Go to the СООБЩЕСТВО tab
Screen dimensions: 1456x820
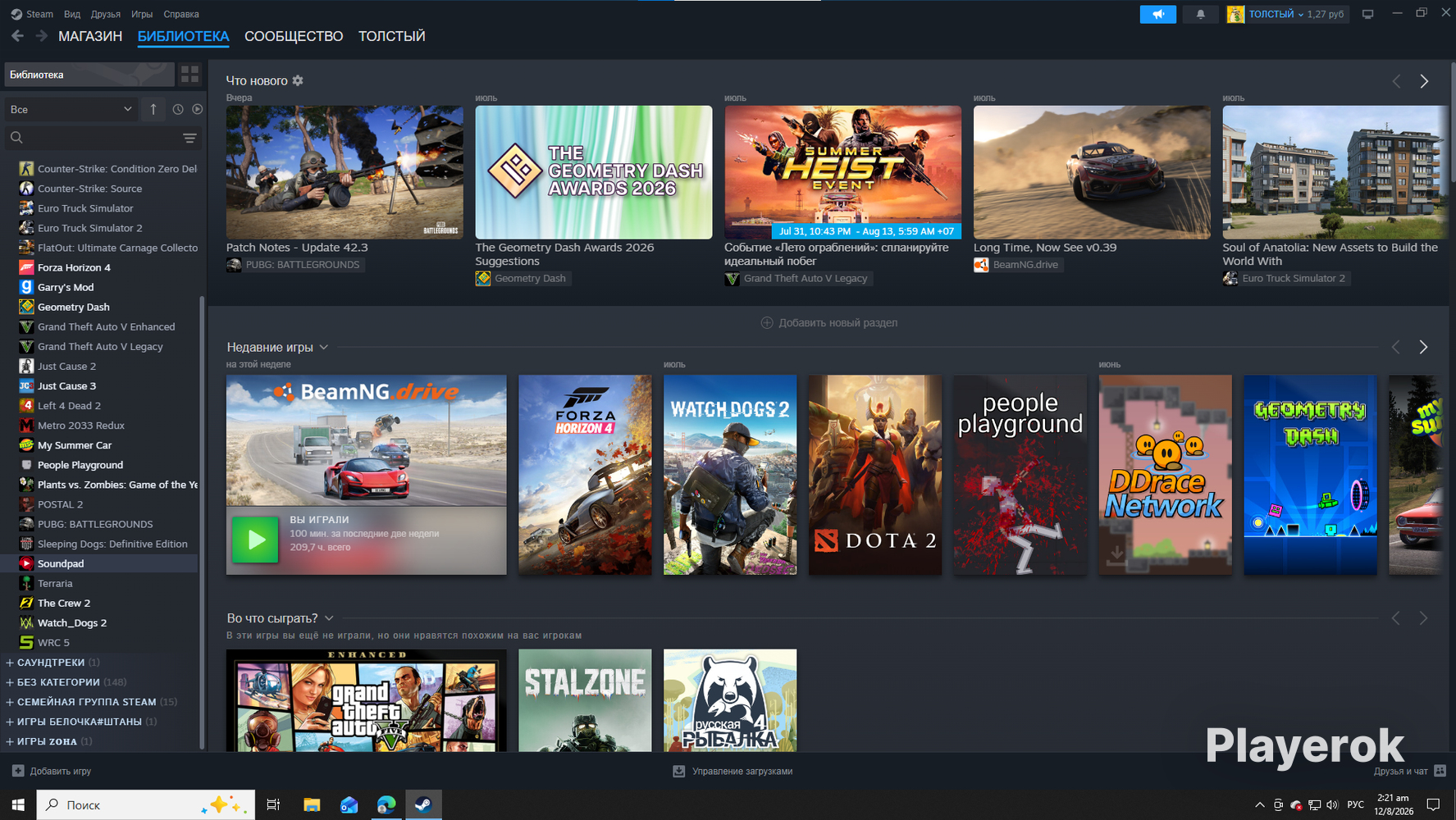tap(294, 36)
